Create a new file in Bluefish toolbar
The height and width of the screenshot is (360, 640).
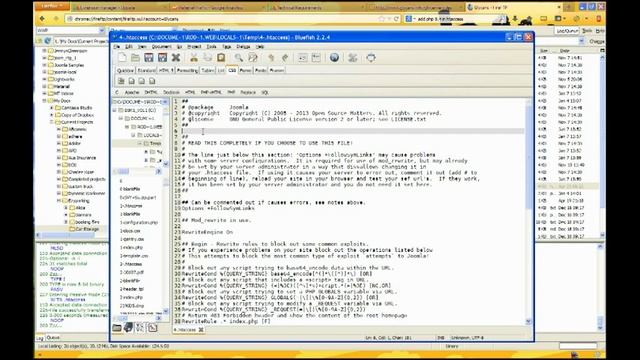[x=122, y=58]
